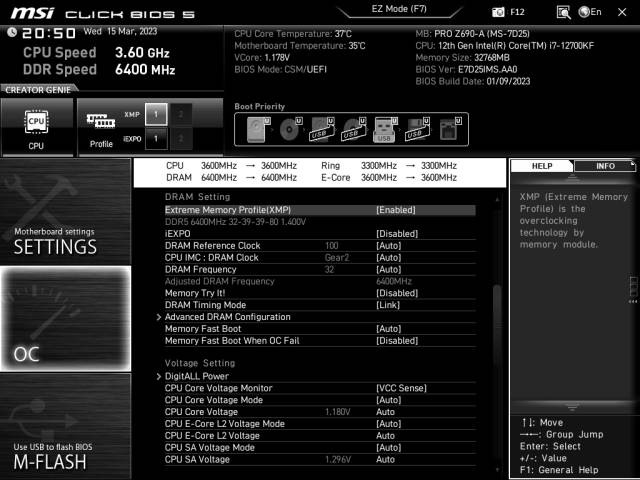The image size is (640, 480).
Task: Change Memory Try It! Disabled value
Action: 397,293
